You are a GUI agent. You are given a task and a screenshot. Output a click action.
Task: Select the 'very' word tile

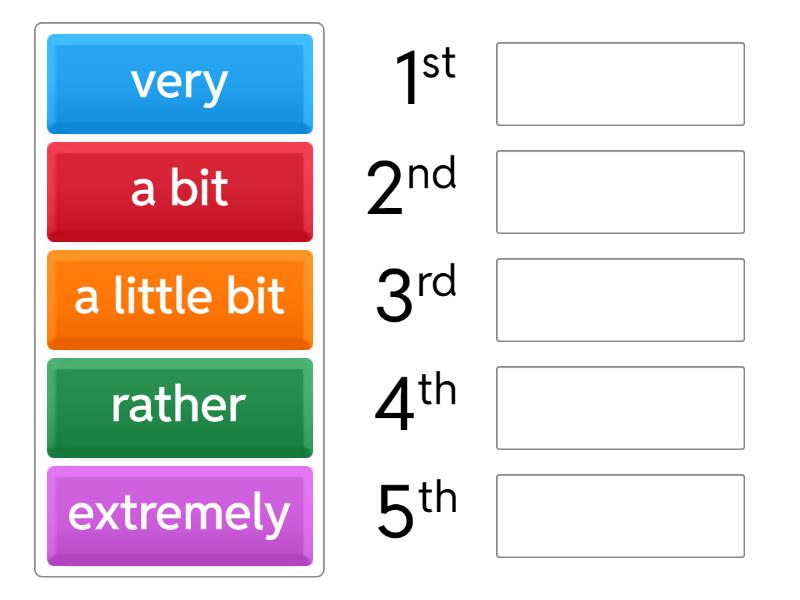[x=180, y=83]
